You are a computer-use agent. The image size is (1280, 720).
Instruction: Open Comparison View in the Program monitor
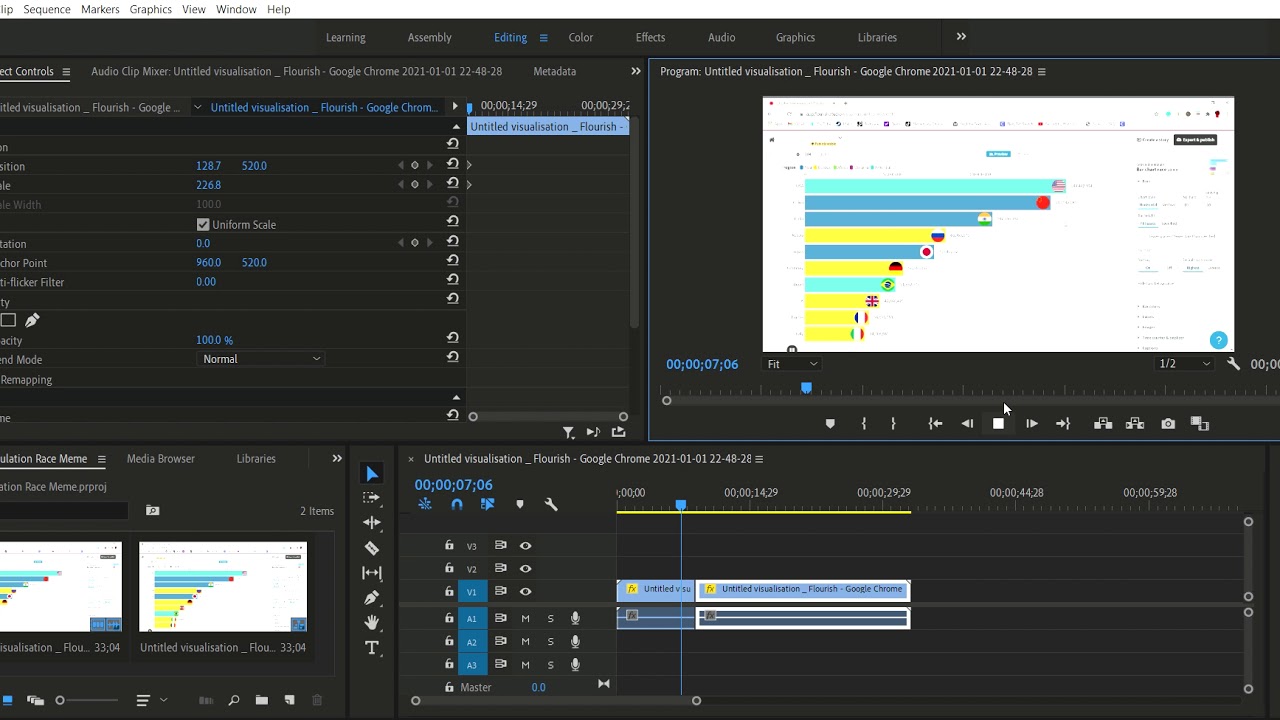1200,424
